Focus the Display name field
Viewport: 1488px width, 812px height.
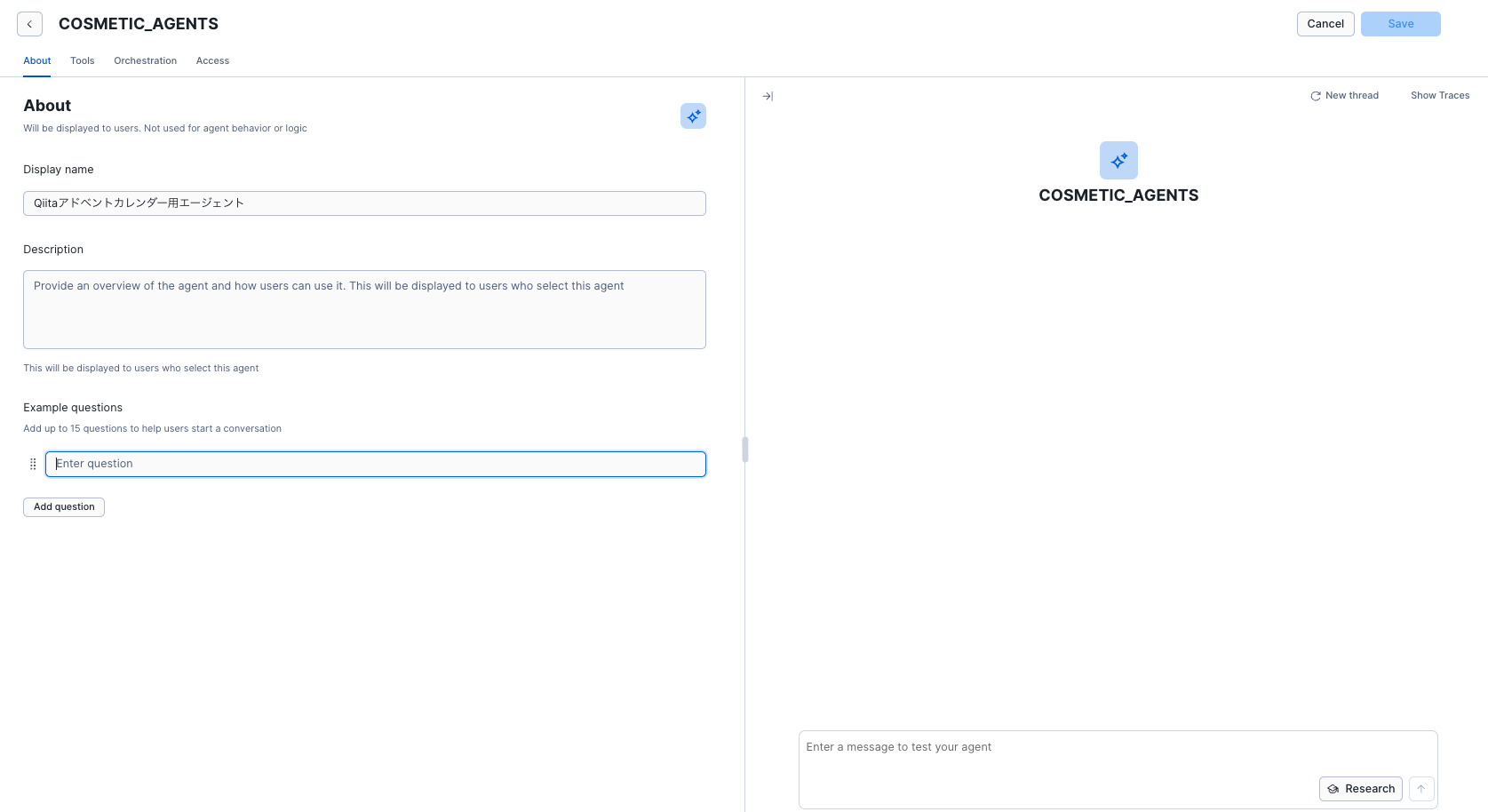[x=364, y=203]
